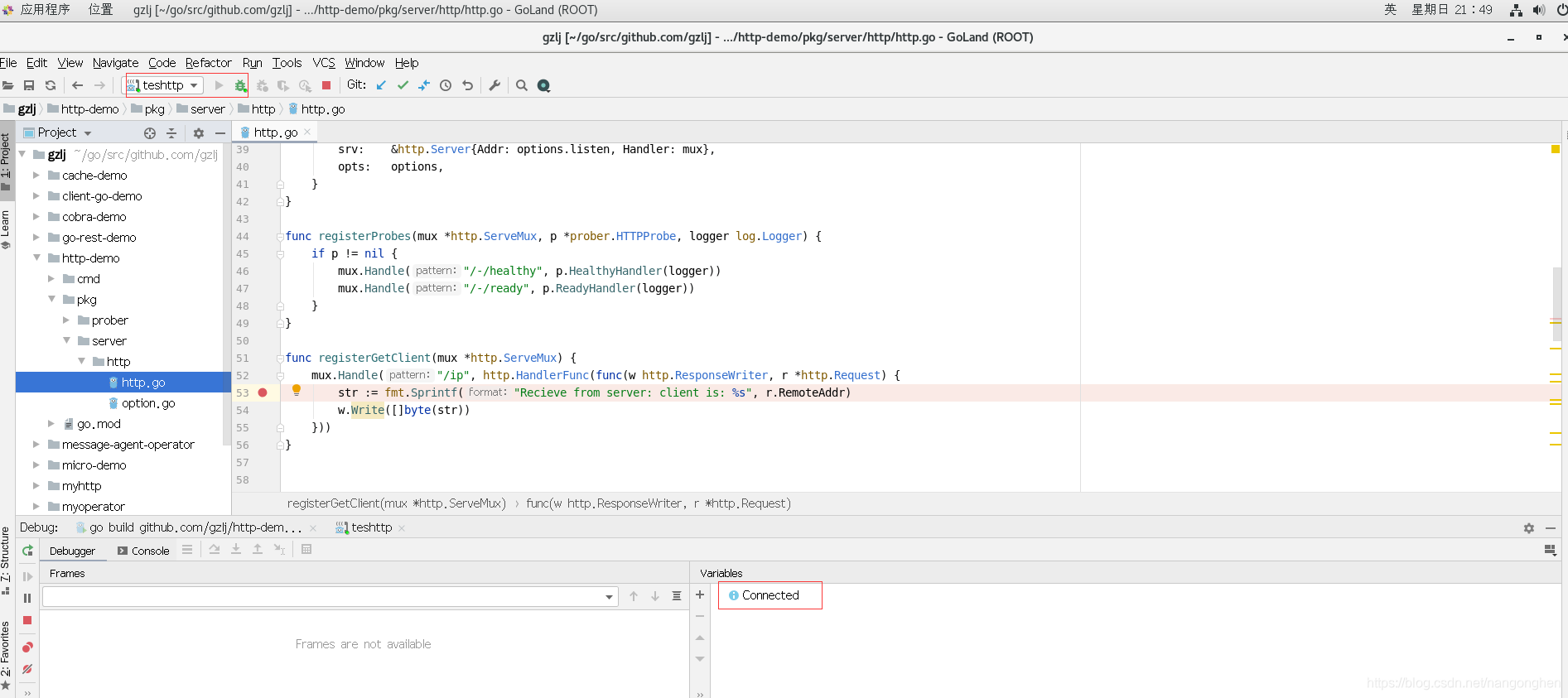The image size is (1568, 698).
Task: Open the Console tab
Action: tap(143, 551)
